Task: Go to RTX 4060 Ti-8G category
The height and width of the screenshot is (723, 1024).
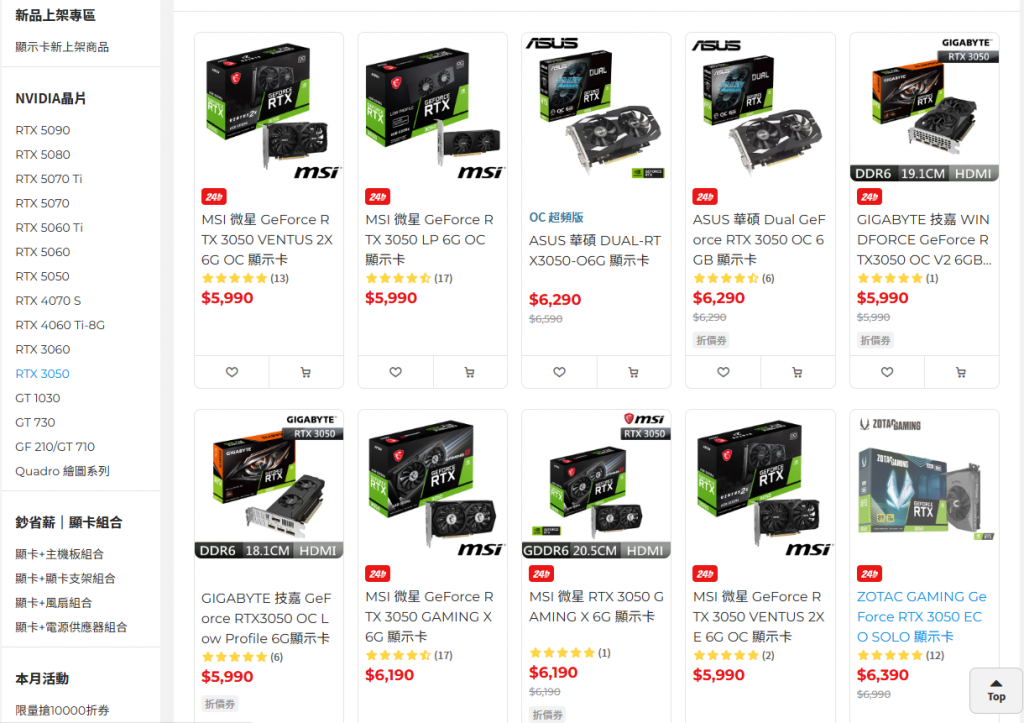Action: [x=60, y=325]
